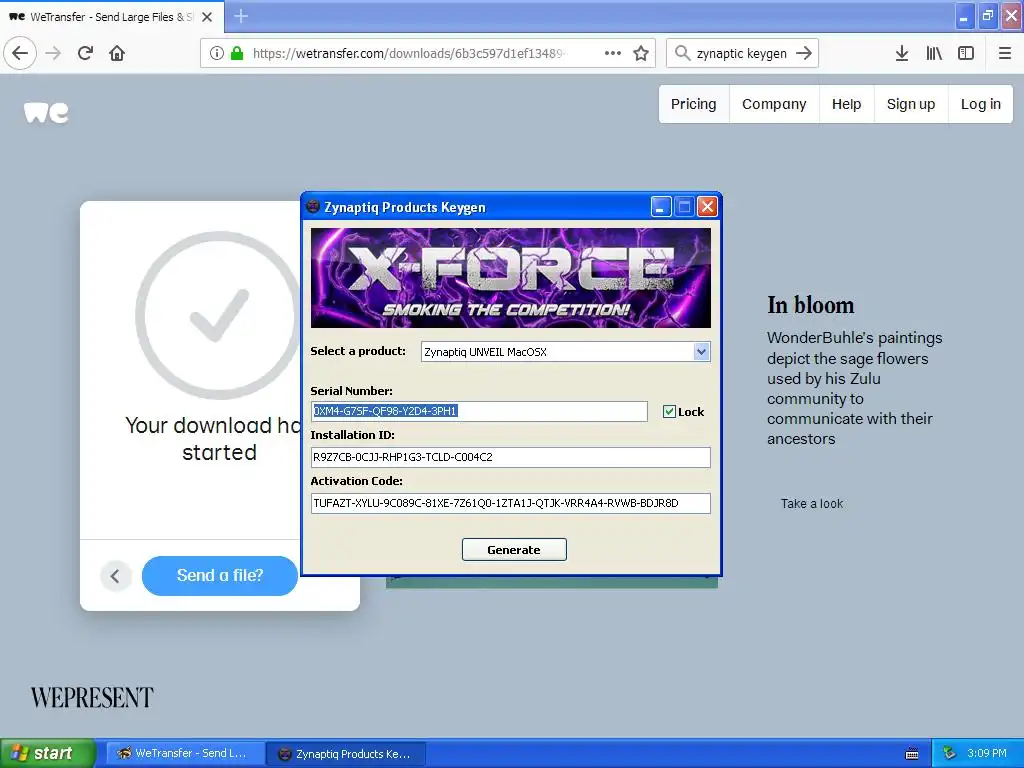Image resolution: width=1024 pixels, height=768 pixels.
Task: Minimize the Zynaptiq Keygen window
Action: 661,207
